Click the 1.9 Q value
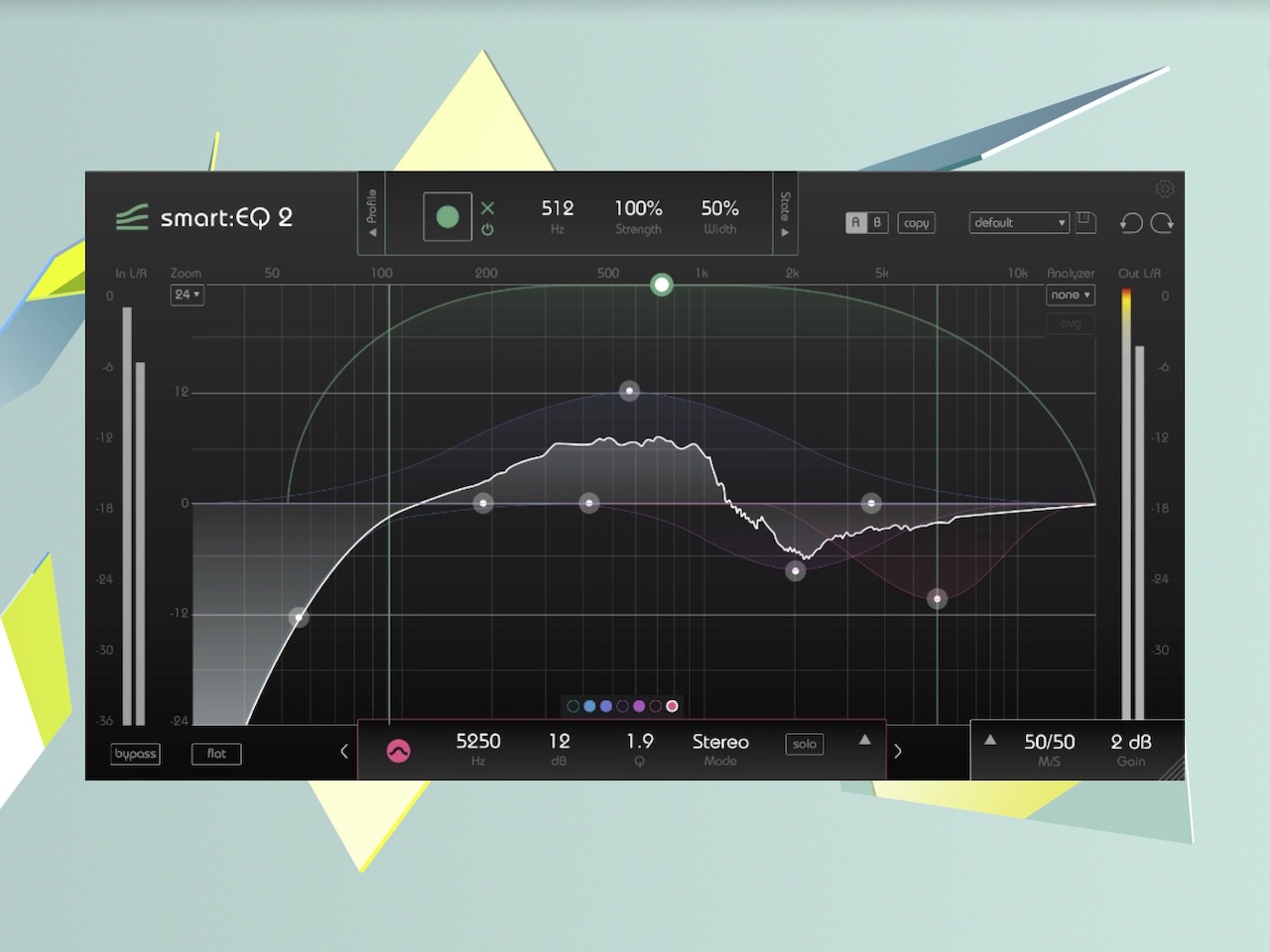Viewport: 1270px width, 952px height. 640,741
